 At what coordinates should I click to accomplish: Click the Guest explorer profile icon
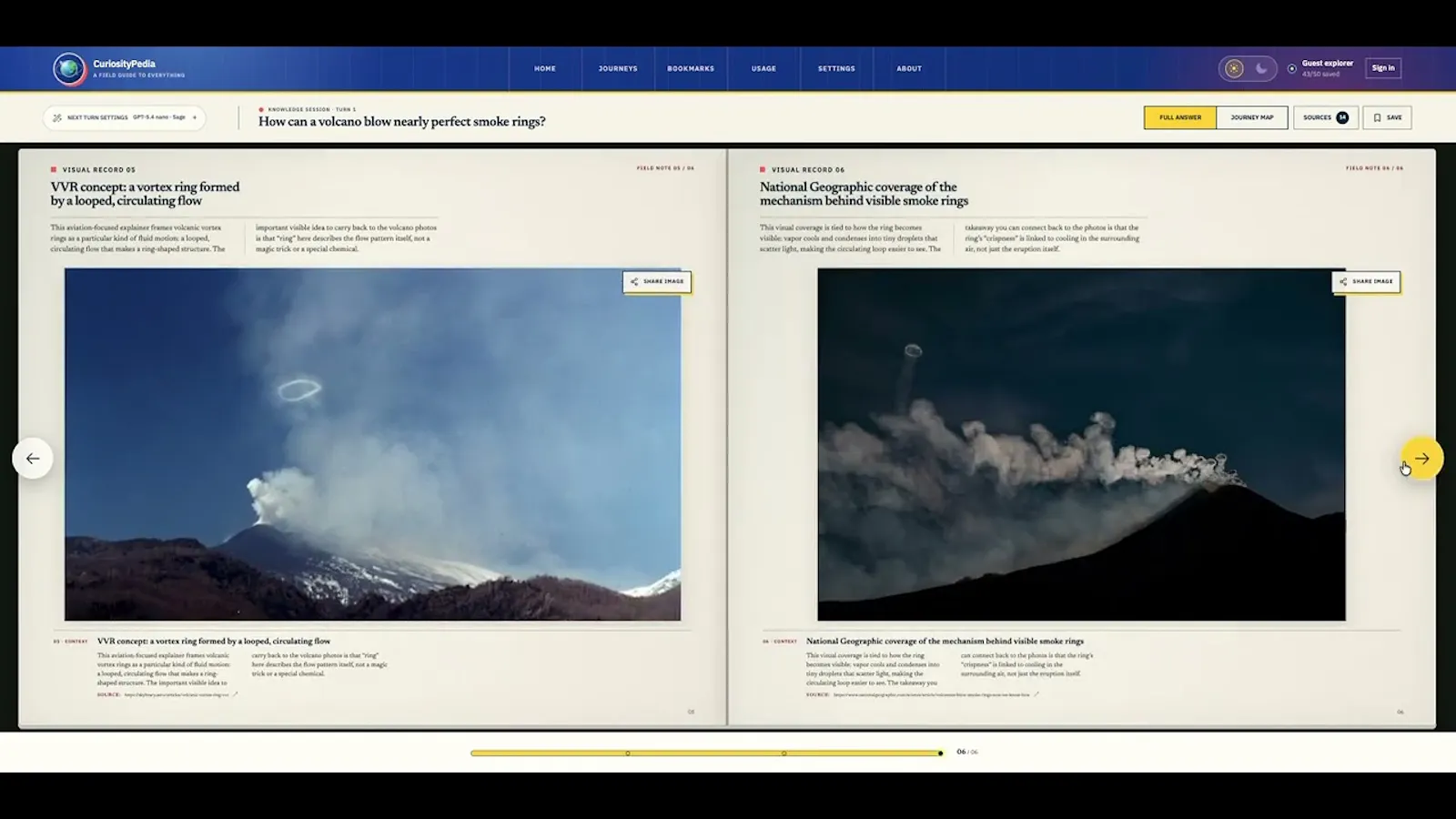[1291, 68]
